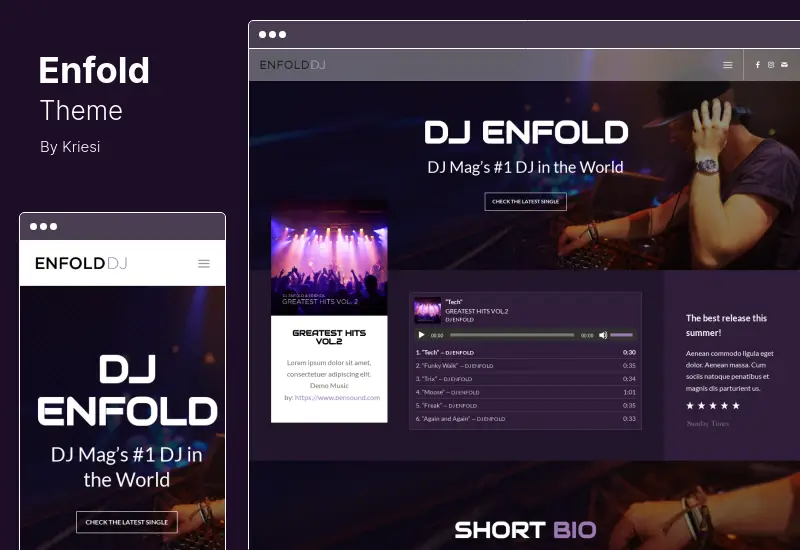Open the bensound.com link
Image resolution: width=800 pixels, height=550 pixels.
click(x=337, y=397)
